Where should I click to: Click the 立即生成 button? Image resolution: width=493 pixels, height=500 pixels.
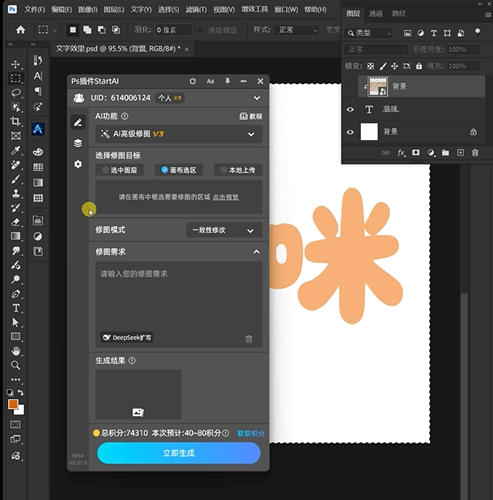[x=179, y=453]
